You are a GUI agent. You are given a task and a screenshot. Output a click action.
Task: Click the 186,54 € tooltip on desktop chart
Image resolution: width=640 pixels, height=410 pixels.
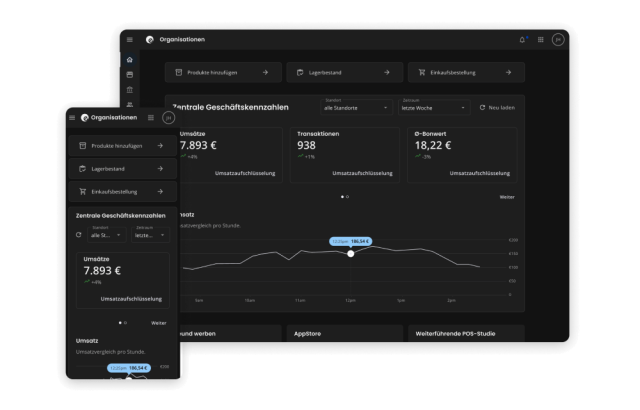click(x=351, y=242)
